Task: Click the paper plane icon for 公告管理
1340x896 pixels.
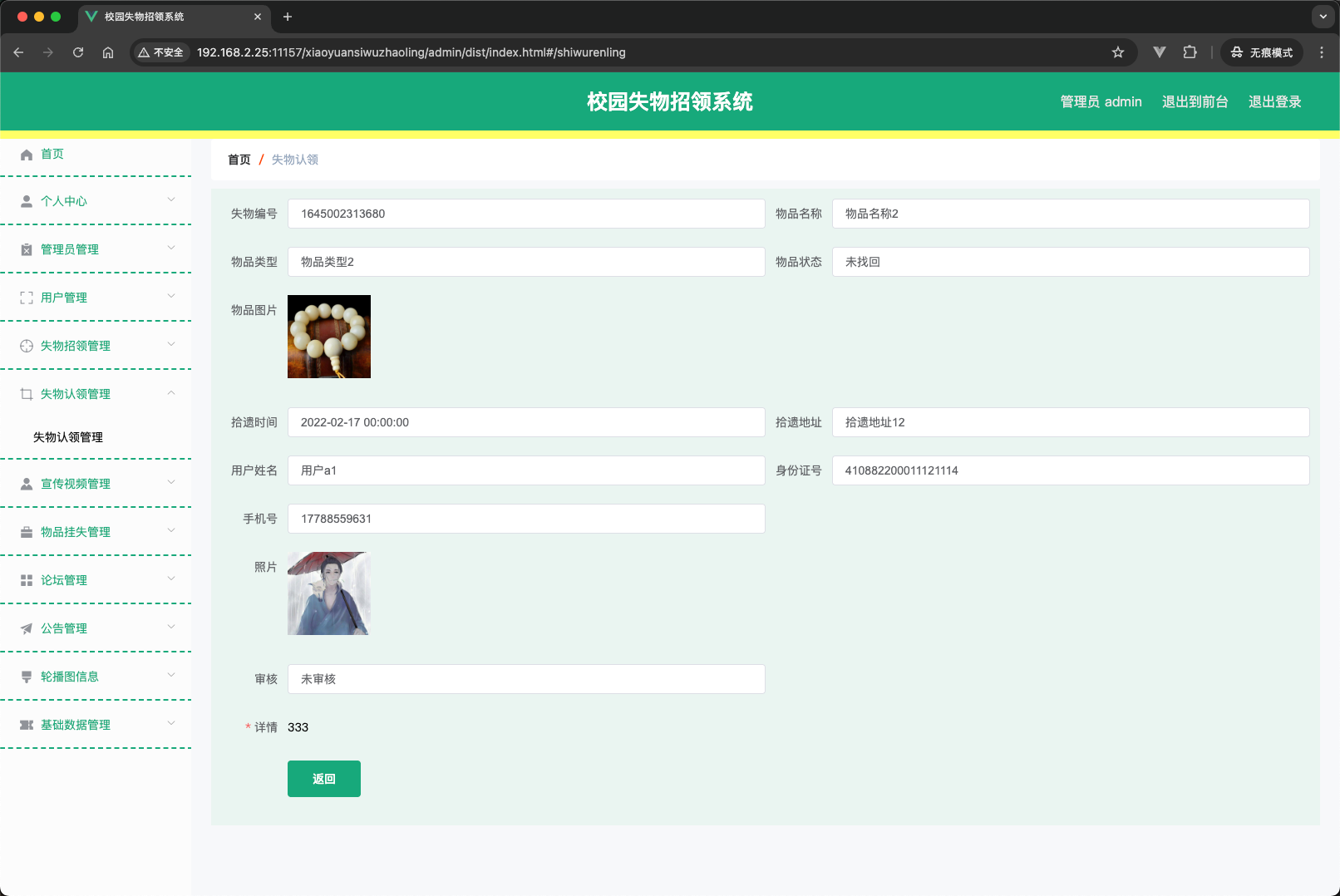Action: [x=27, y=628]
